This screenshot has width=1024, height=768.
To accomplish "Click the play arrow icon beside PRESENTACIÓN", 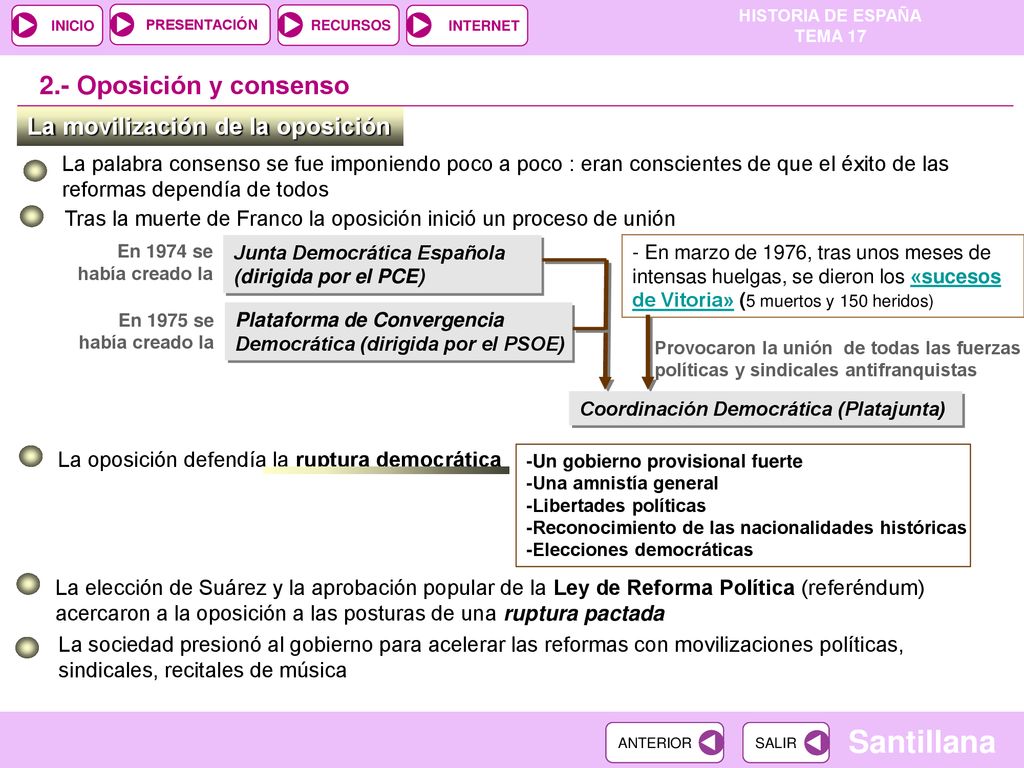I will pos(123,25).
